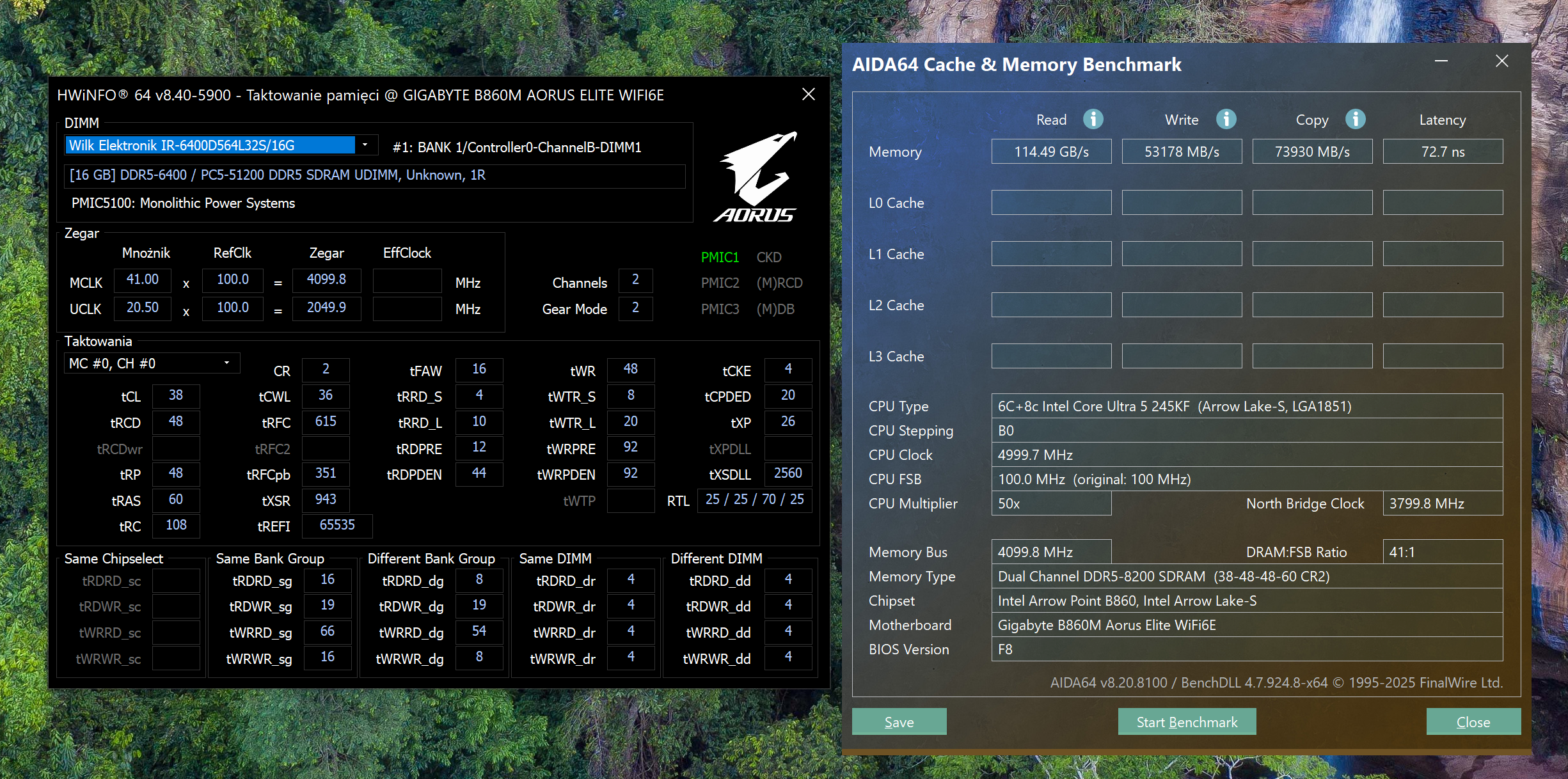
Task: Select the PMIC1 indicator label
Action: point(720,257)
